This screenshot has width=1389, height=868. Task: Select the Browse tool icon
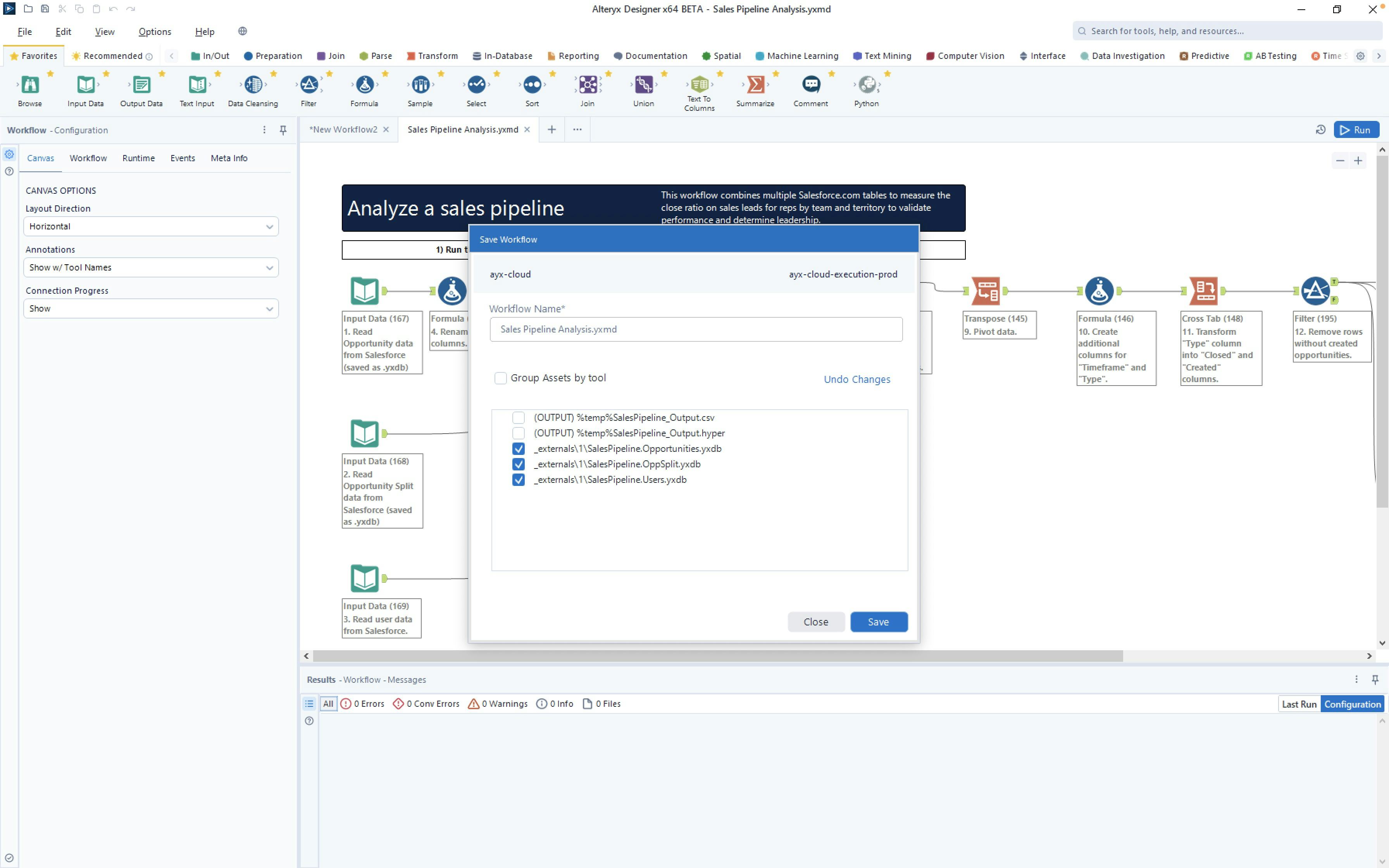pos(30,85)
